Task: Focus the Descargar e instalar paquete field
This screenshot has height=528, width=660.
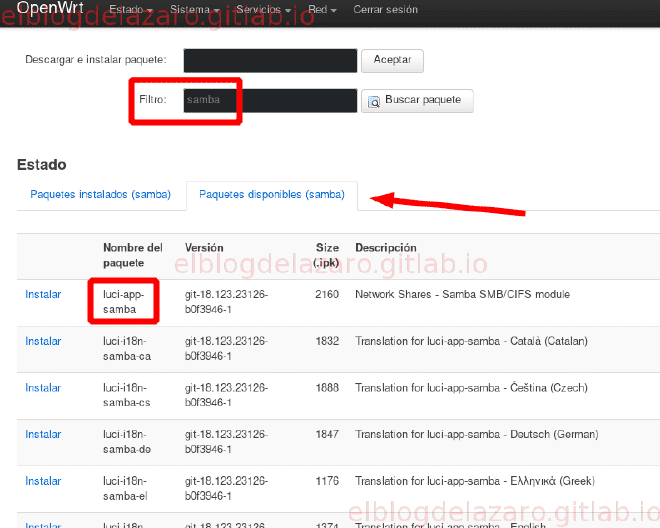Action: pyautogui.click(x=270, y=60)
